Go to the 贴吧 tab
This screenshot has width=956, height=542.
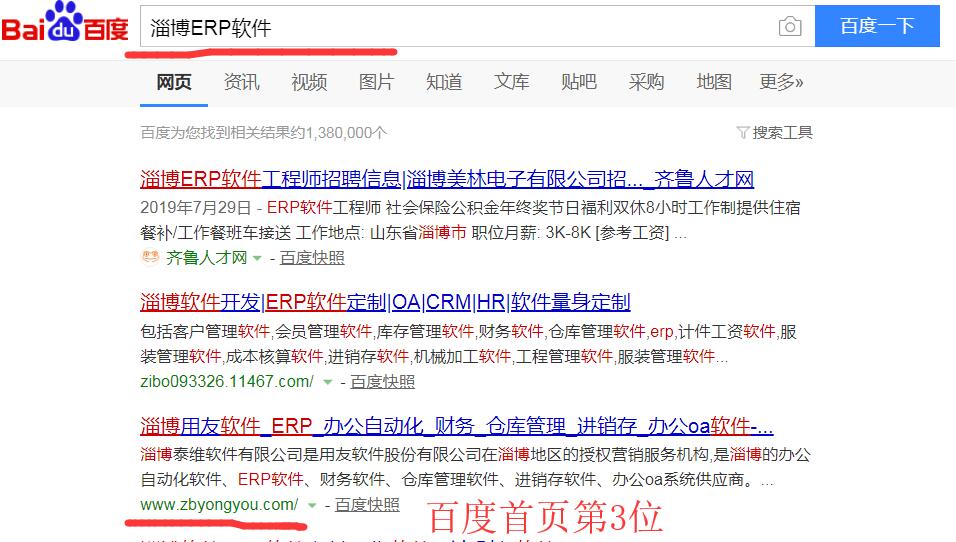[579, 82]
